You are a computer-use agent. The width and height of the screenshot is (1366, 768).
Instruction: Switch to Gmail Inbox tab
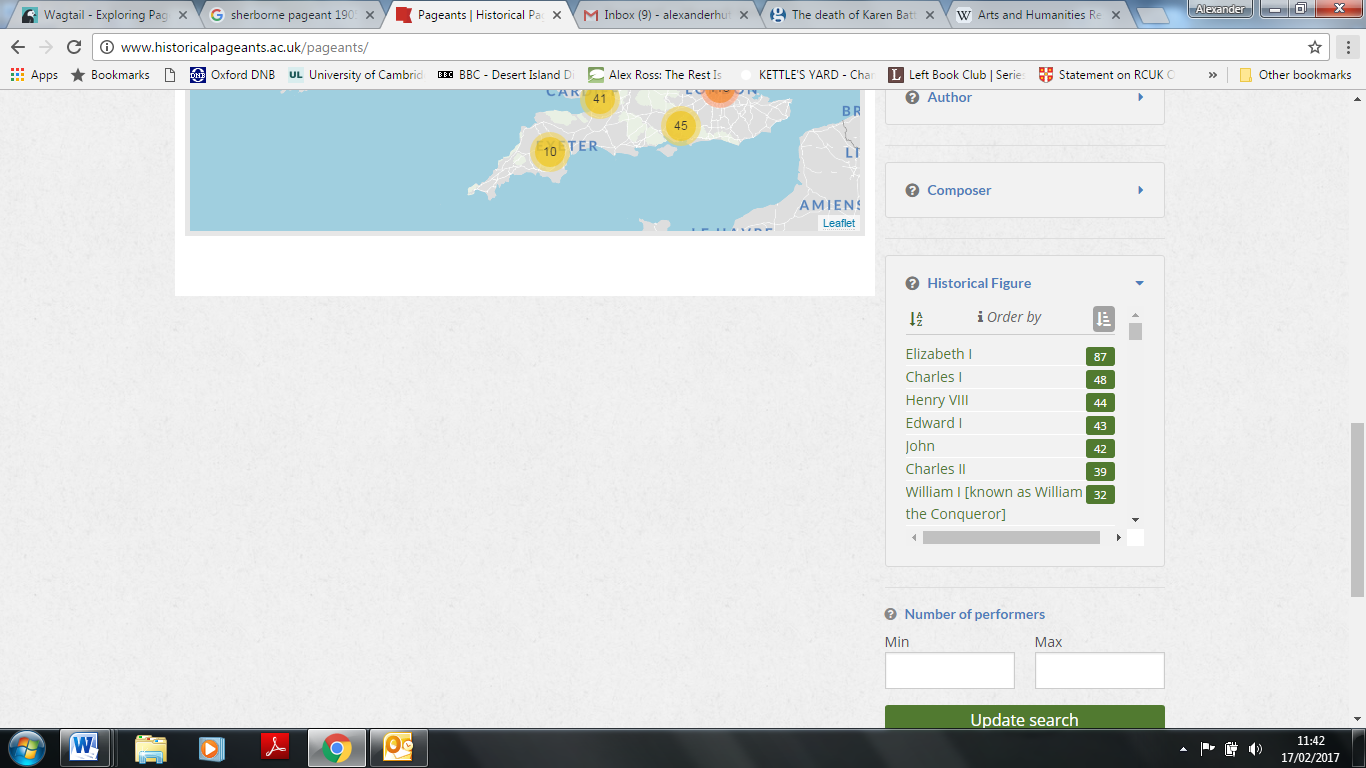point(665,15)
